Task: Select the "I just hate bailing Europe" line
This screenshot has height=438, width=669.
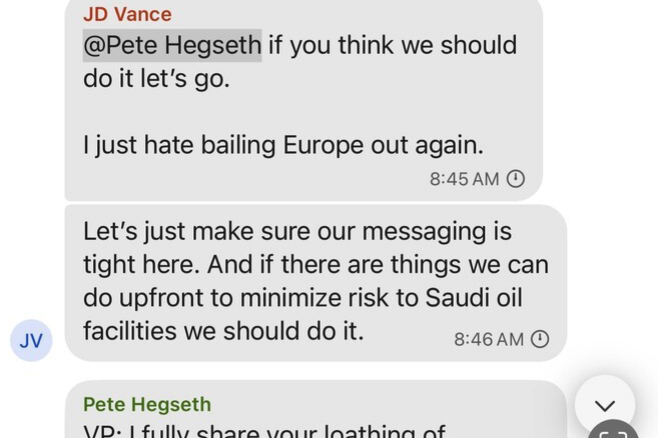Action: pos(283,145)
